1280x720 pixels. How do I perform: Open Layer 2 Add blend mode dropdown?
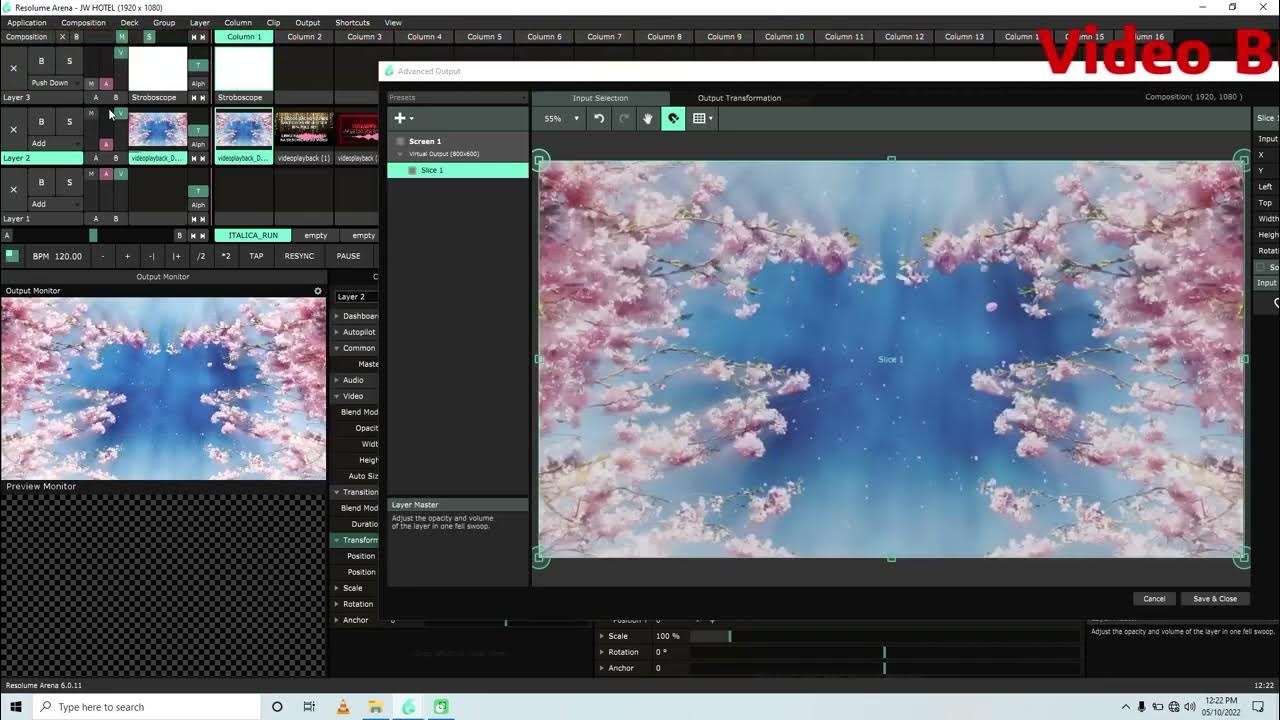tap(55, 144)
